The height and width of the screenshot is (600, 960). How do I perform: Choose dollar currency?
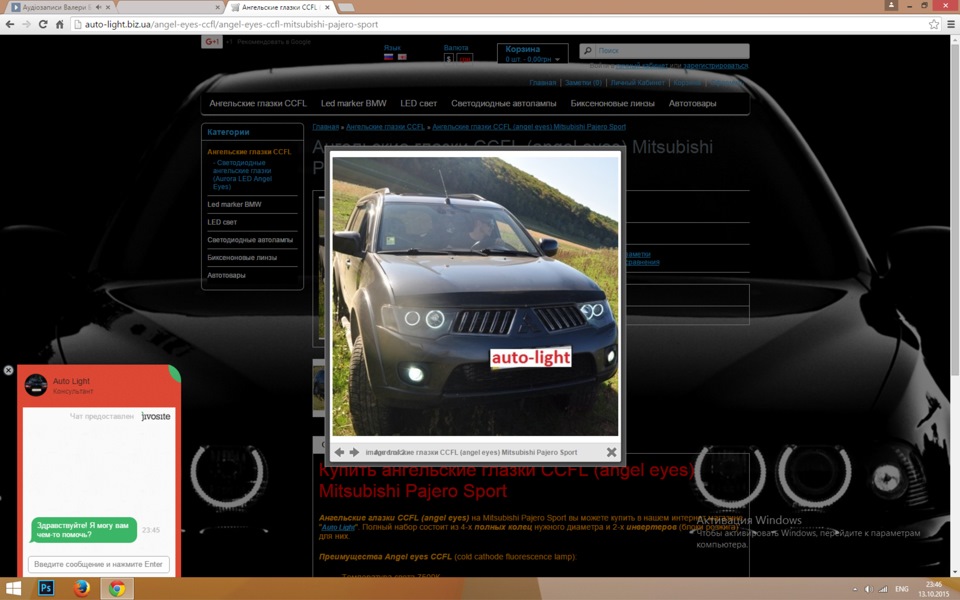tap(449, 59)
